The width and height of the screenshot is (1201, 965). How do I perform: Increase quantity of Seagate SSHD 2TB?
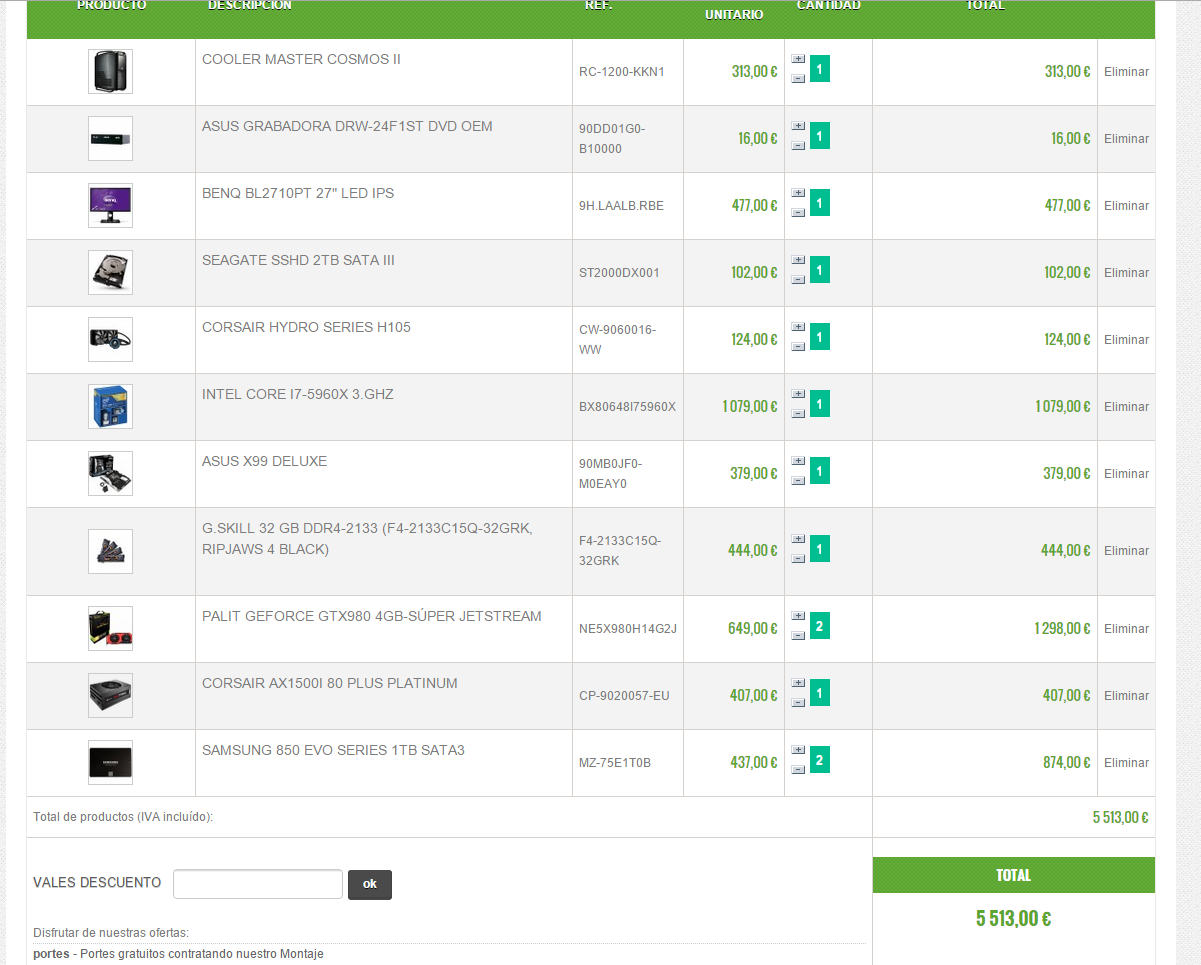(x=798, y=259)
